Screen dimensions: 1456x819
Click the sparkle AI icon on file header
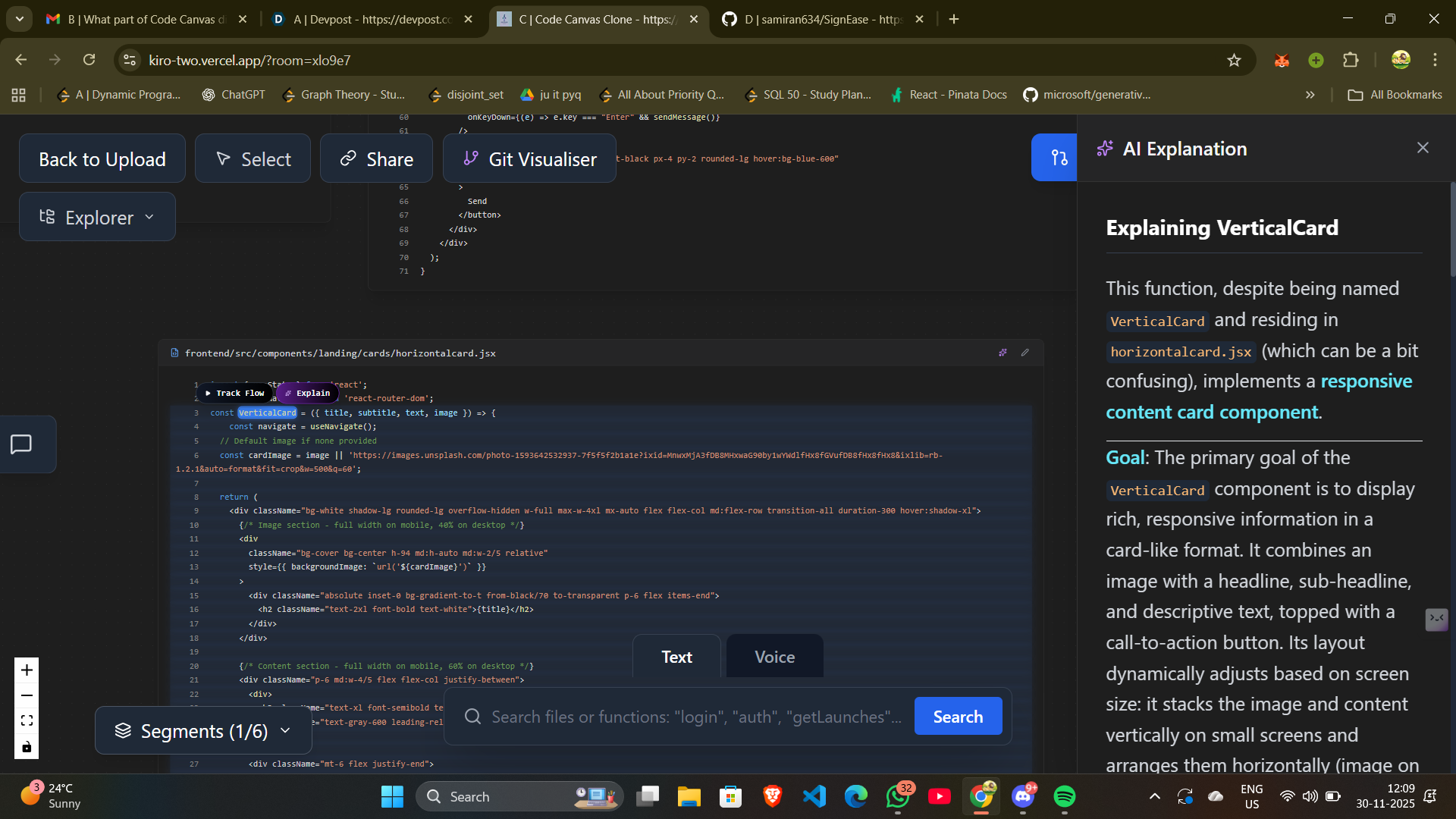point(1003,353)
